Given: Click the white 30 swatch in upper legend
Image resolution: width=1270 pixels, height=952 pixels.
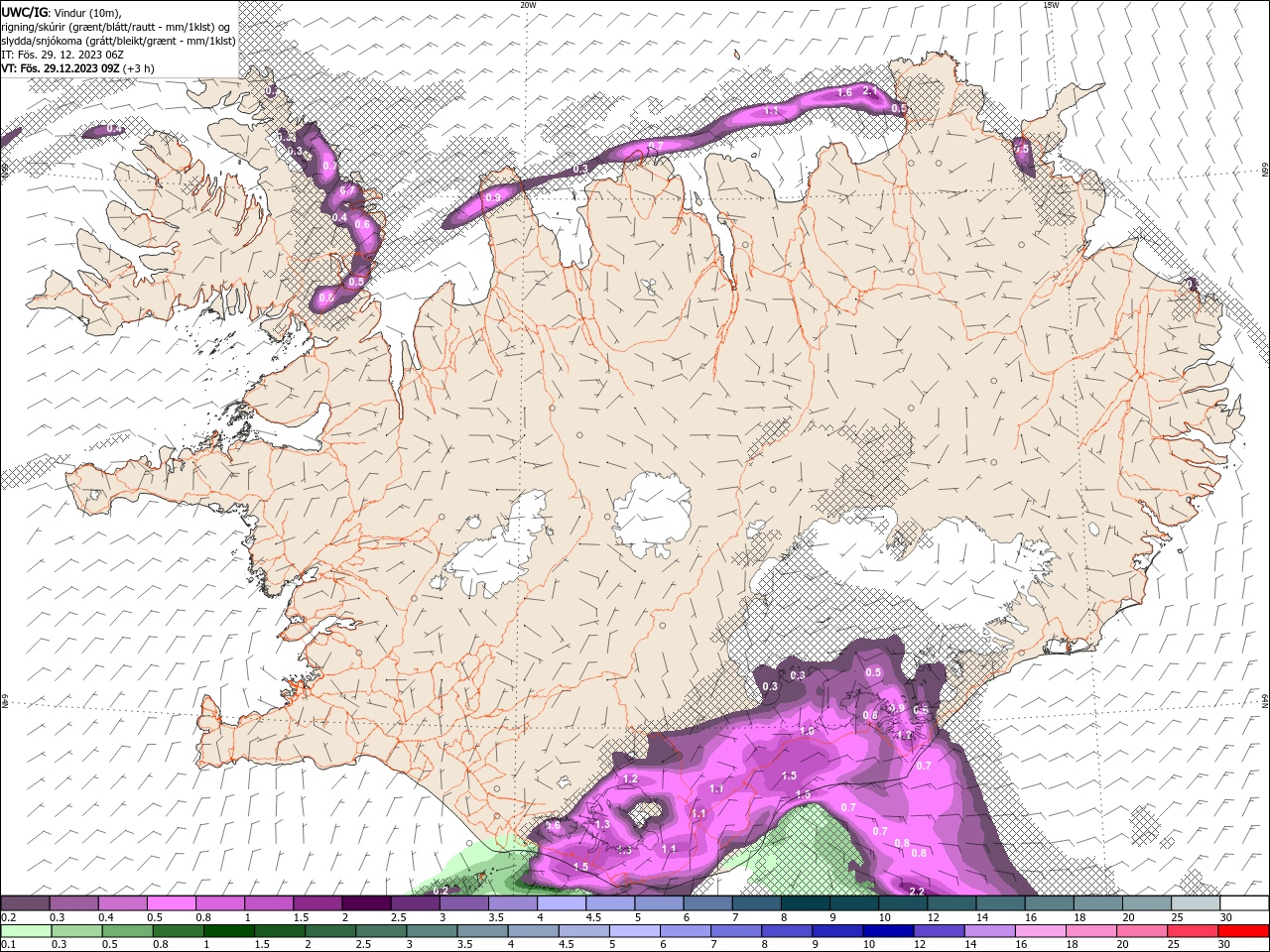Looking at the screenshot, I should click(x=1244, y=903).
